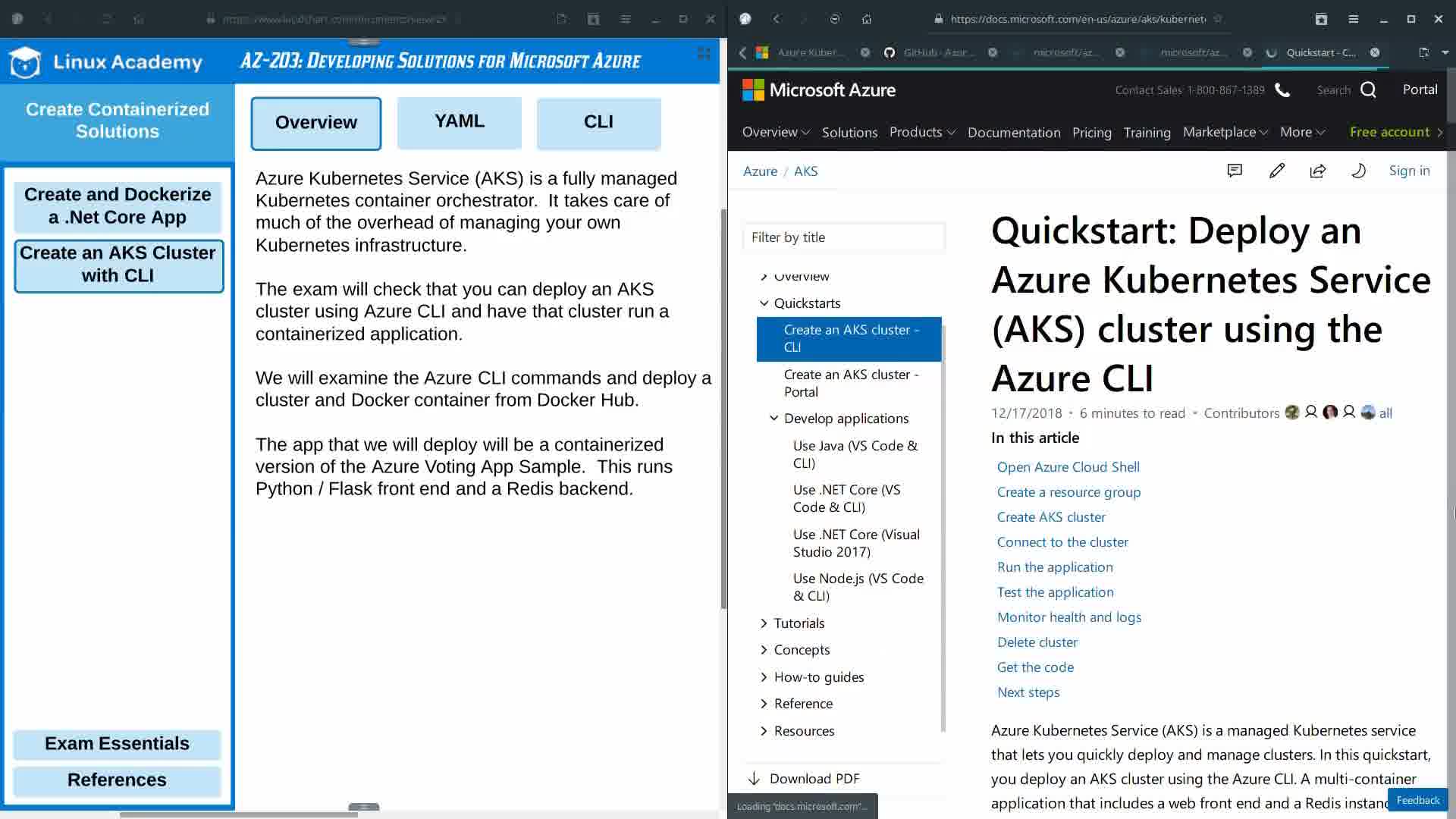Click the search magnifier icon
The height and width of the screenshot is (819, 1456).
[1368, 90]
